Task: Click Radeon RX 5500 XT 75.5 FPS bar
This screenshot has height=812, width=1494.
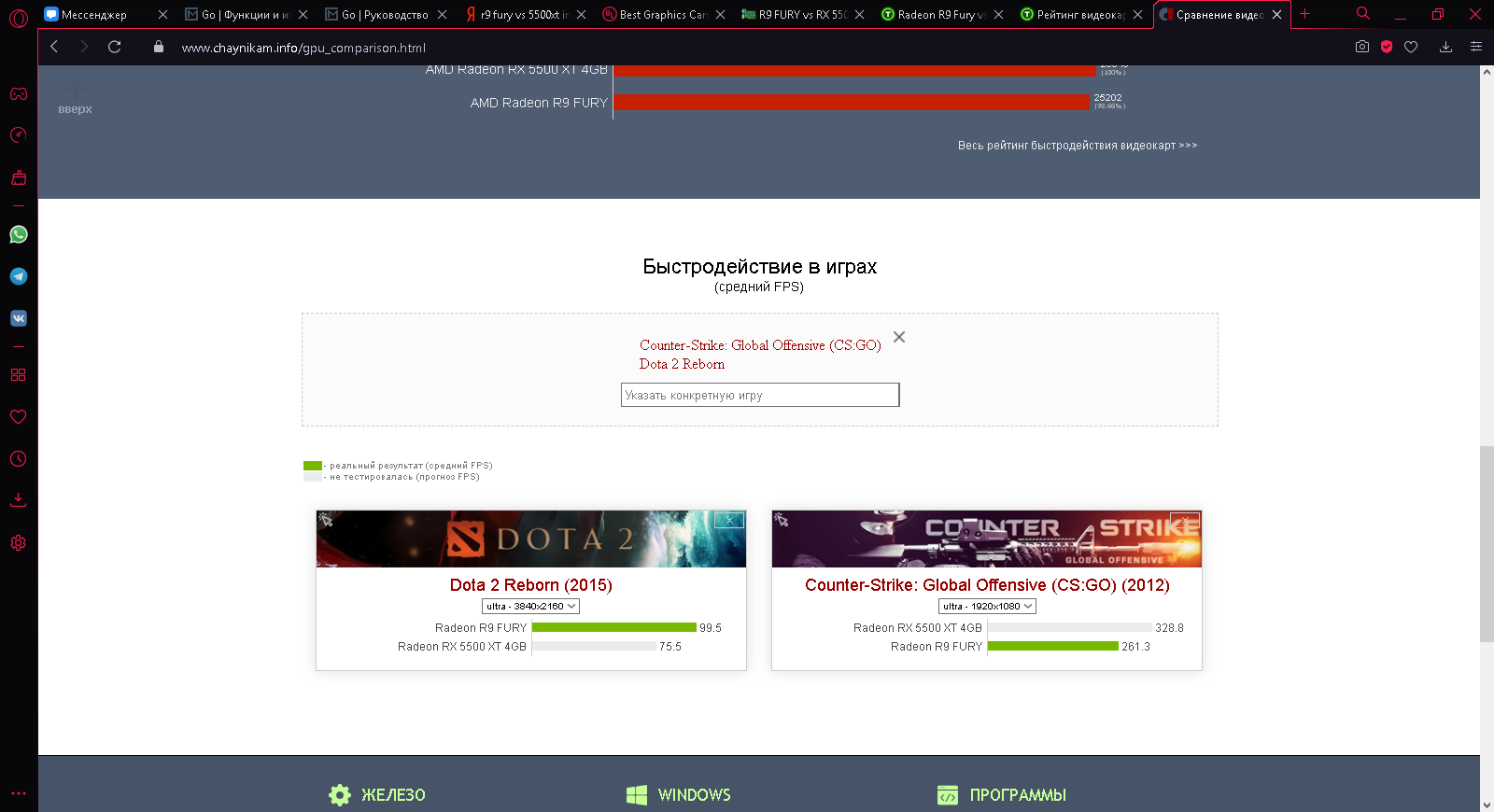Action: tap(594, 647)
